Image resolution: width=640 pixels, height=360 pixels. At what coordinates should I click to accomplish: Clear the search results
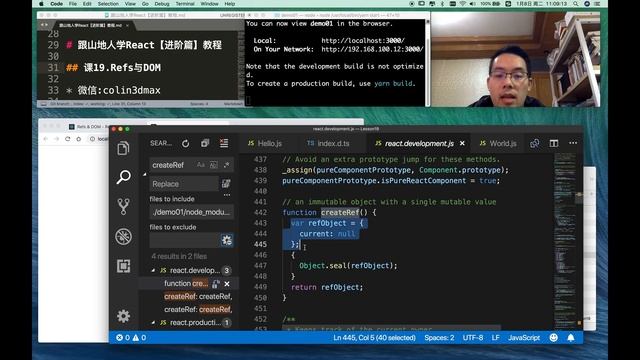(x=224, y=143)
